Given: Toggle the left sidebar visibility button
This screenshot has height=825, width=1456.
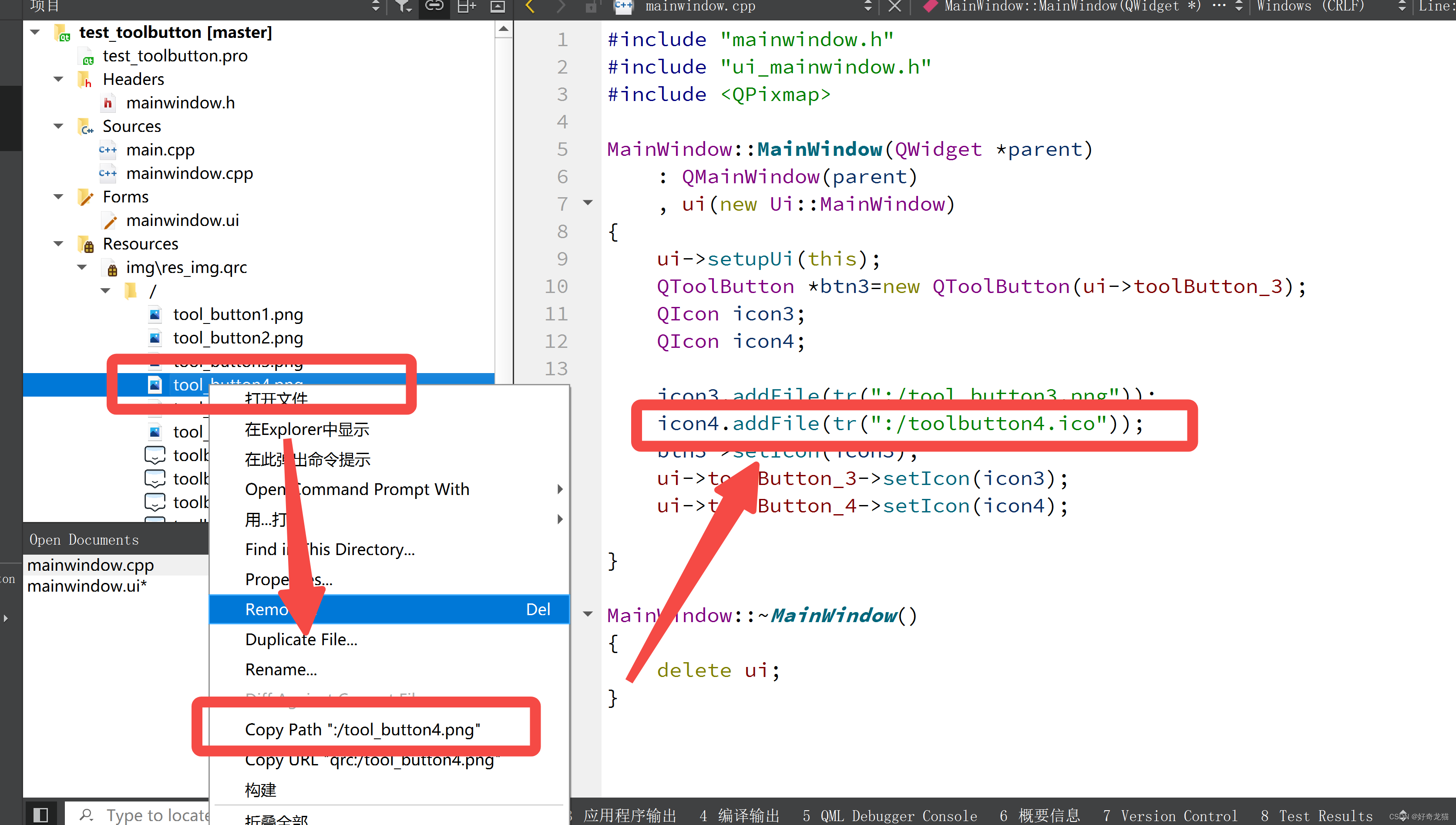Looking at the screenshot, I should [x=40, y=815].
